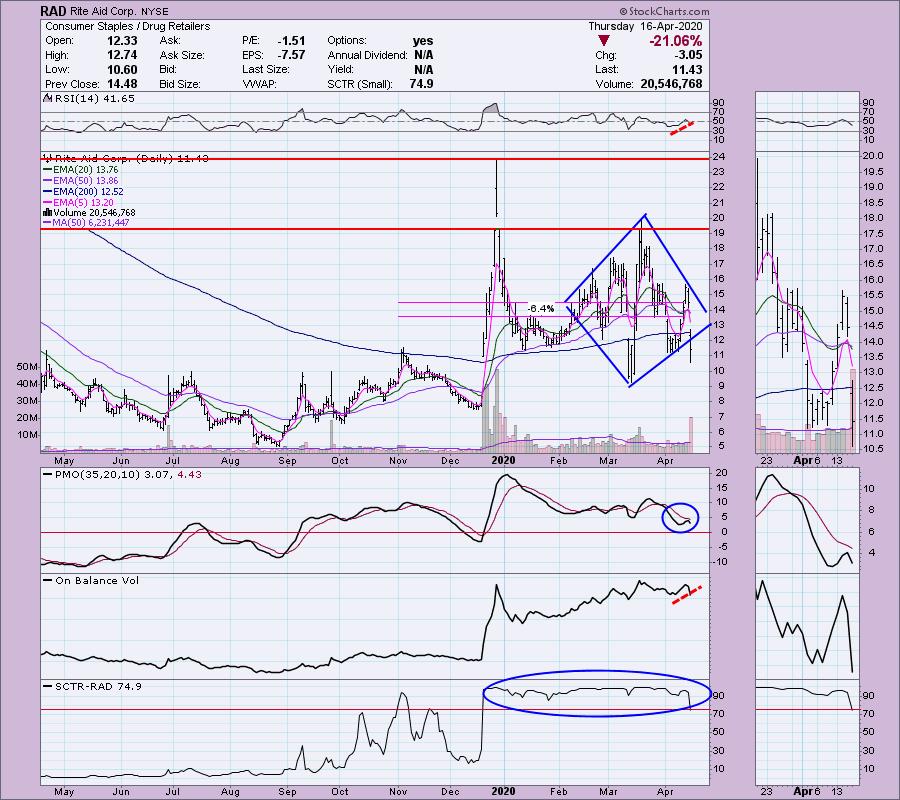
Task: Click the NYSE exchange label
Action: tap(153, 11)
